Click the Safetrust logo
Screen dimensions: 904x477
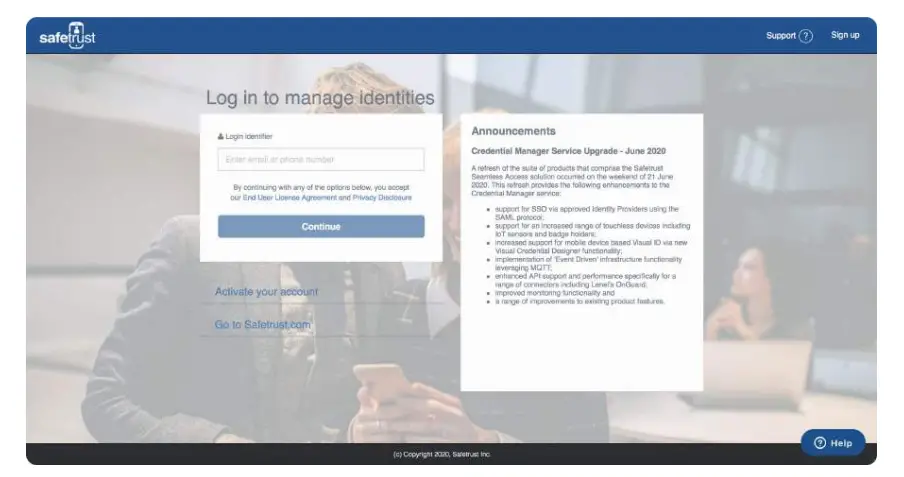tap(67, 36)
